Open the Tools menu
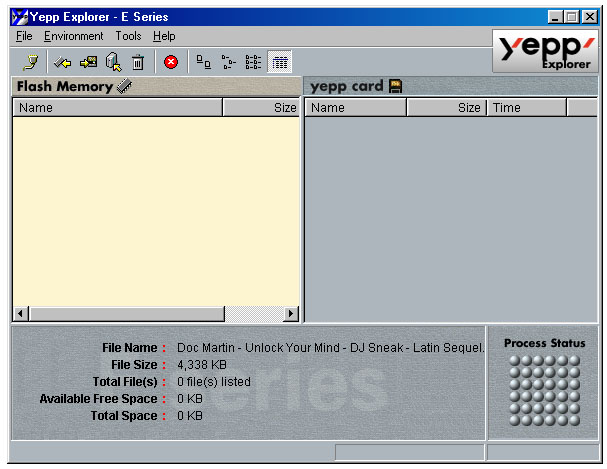The image size is (607, 469). click(x=128, y=36)
